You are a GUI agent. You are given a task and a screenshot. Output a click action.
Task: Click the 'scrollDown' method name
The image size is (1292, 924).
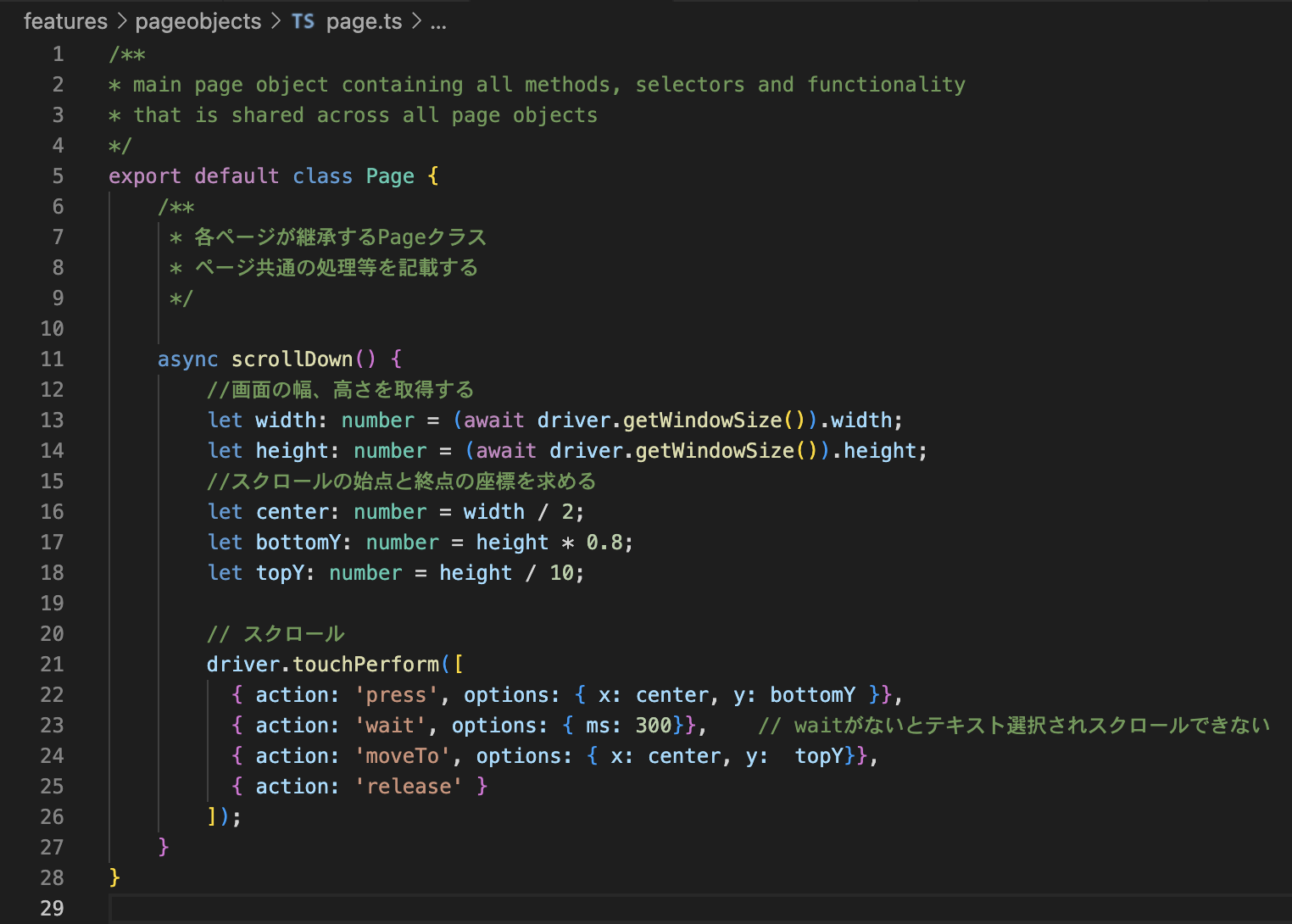point(292,359)
